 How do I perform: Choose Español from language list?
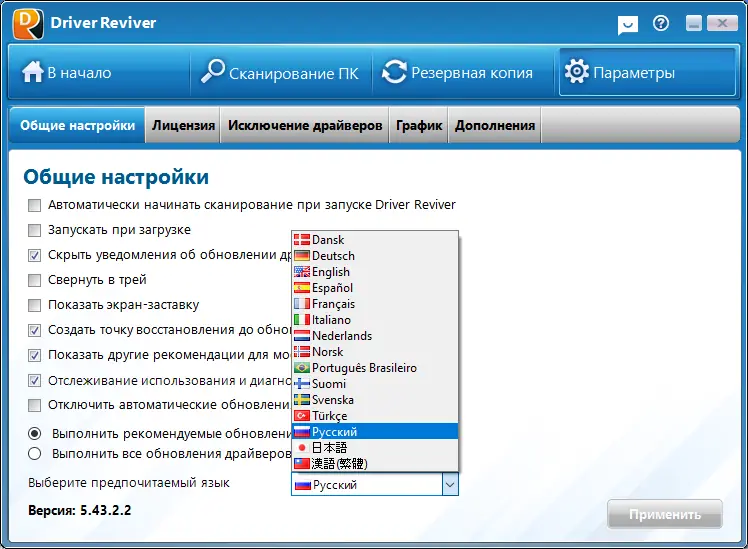click(375, 288)
